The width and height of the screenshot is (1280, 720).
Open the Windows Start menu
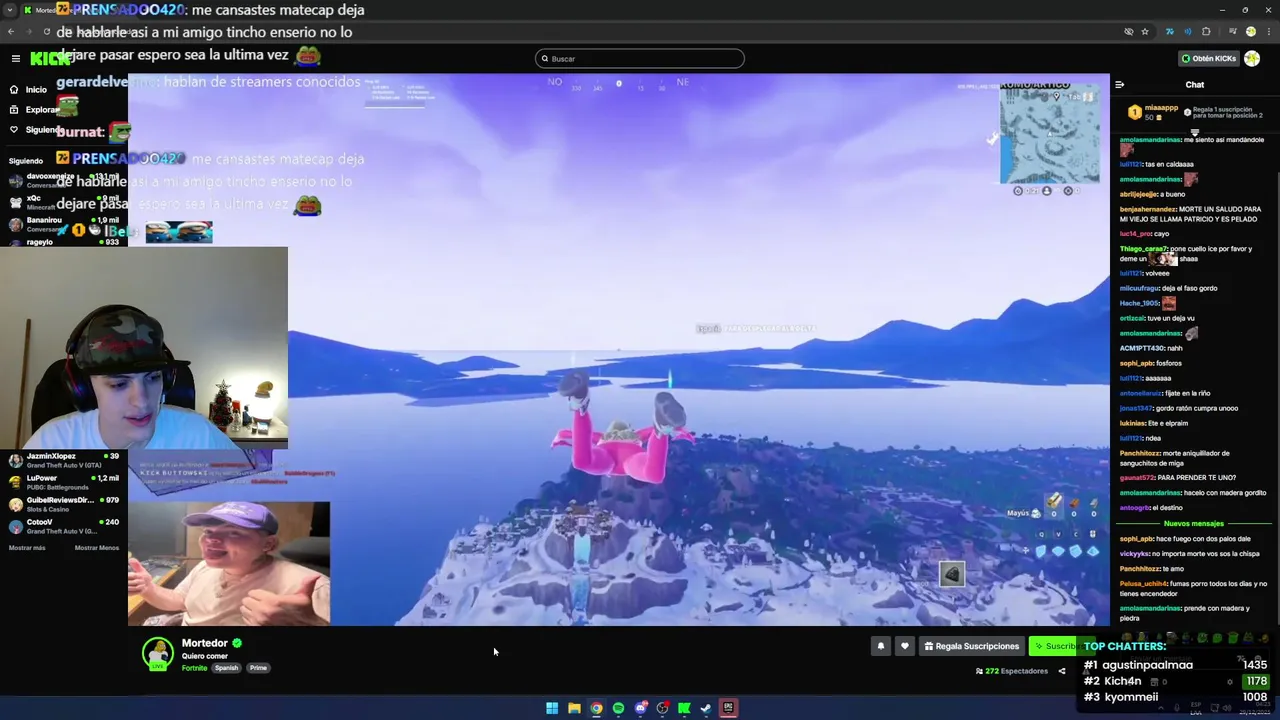point(552,708)
